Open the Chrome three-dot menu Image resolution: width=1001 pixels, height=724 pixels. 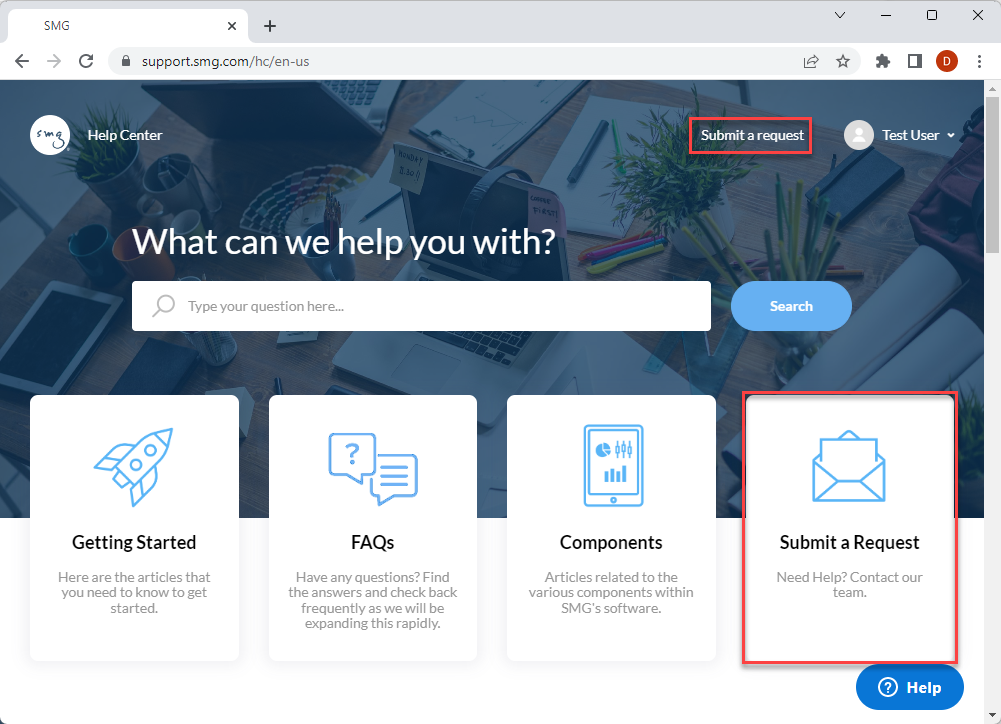point(979,61)
